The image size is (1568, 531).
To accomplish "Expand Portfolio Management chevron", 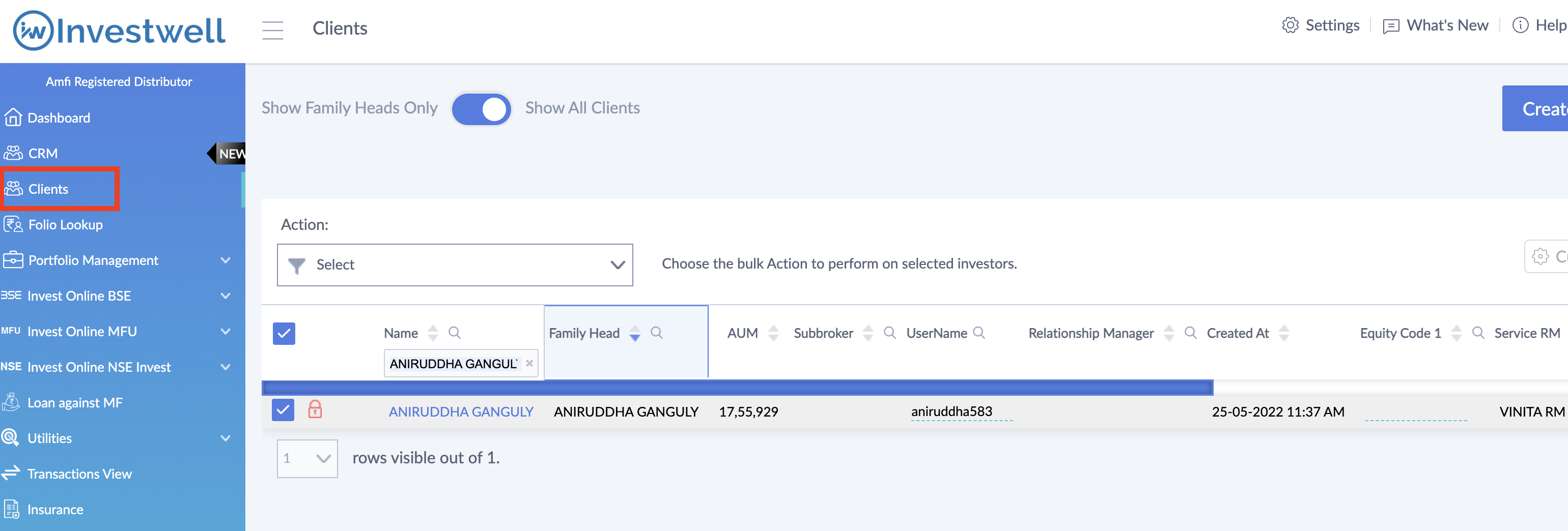I will pos(226,260).
